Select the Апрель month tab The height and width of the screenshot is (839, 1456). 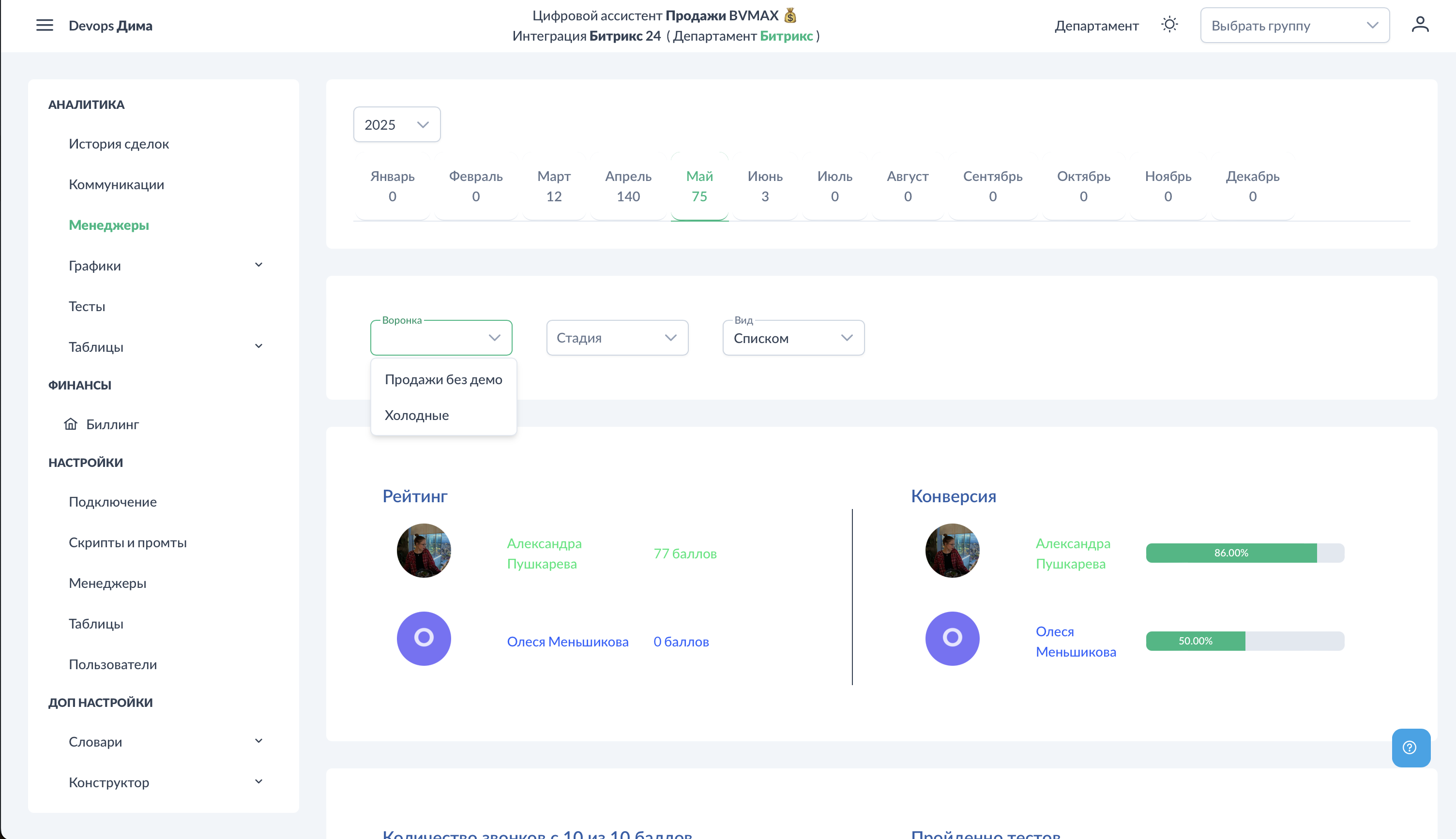(x=628, y=186)
